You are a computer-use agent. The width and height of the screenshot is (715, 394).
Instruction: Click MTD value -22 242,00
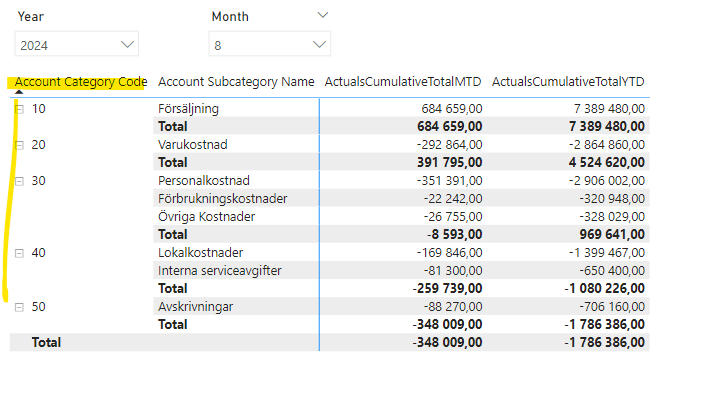[453, 198]
